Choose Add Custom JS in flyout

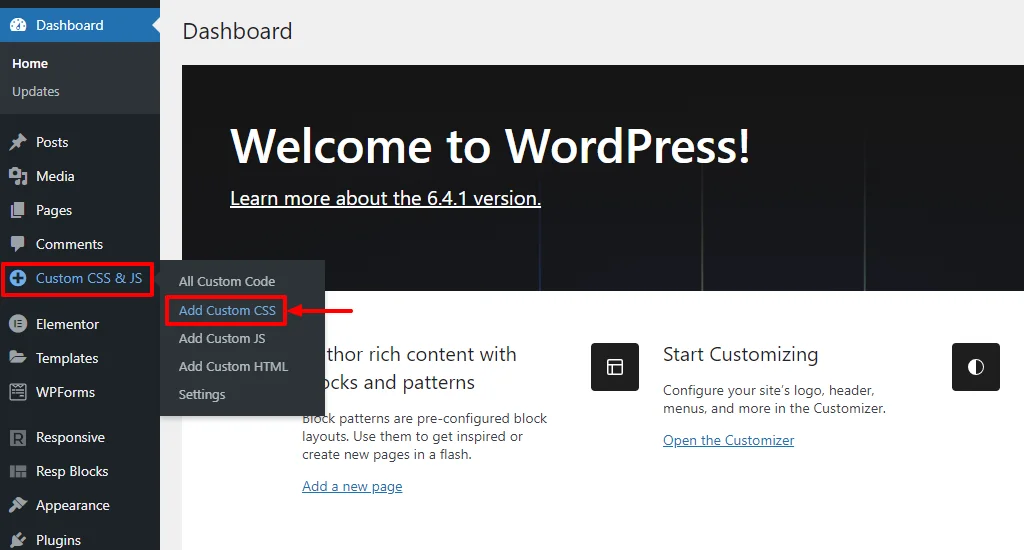pyautogui.click(x=222, y=338)
